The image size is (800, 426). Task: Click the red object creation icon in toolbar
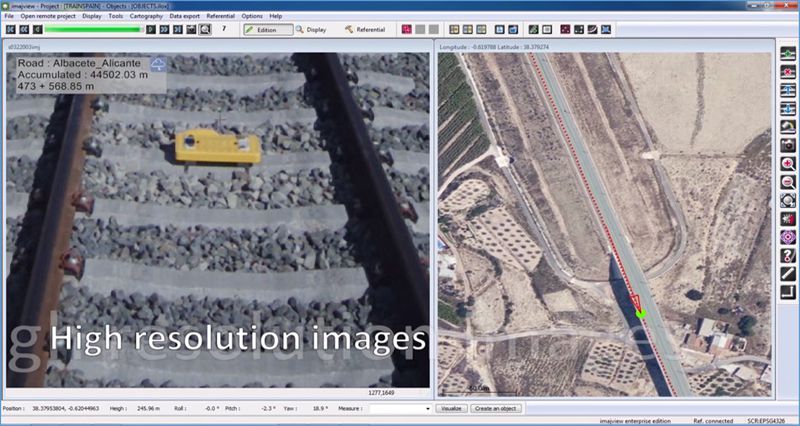click(407, 30)
